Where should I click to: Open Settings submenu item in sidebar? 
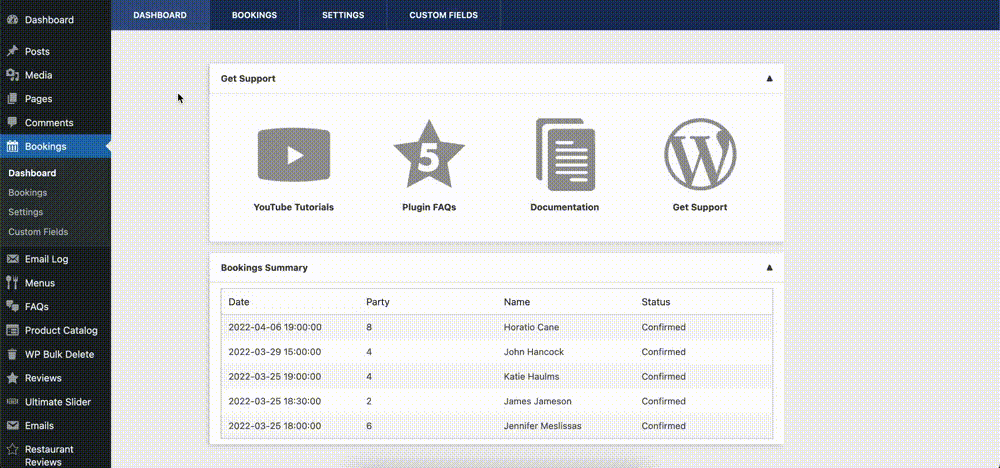(26, 212)
